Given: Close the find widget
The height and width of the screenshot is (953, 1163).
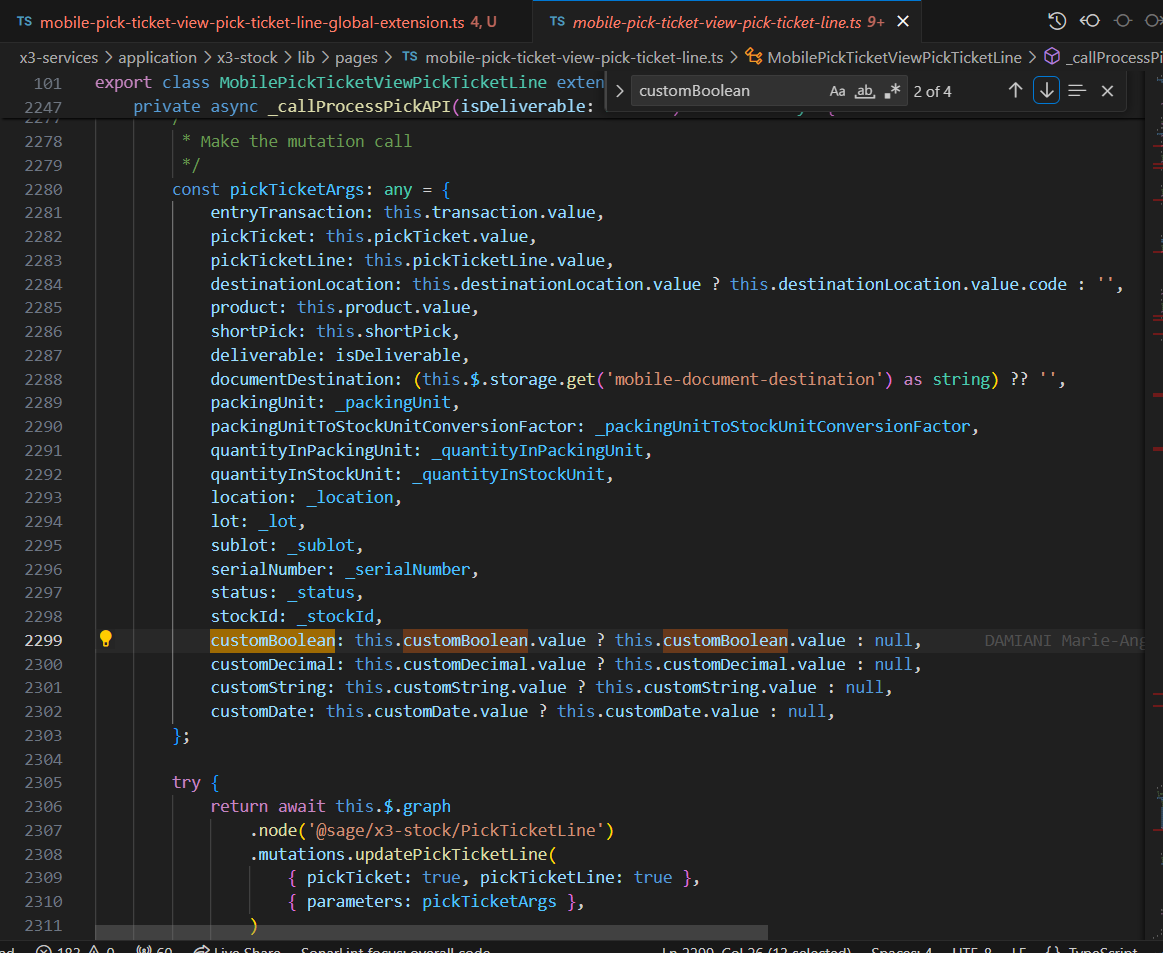Looking at the screenshot, I should (1107, 90).
